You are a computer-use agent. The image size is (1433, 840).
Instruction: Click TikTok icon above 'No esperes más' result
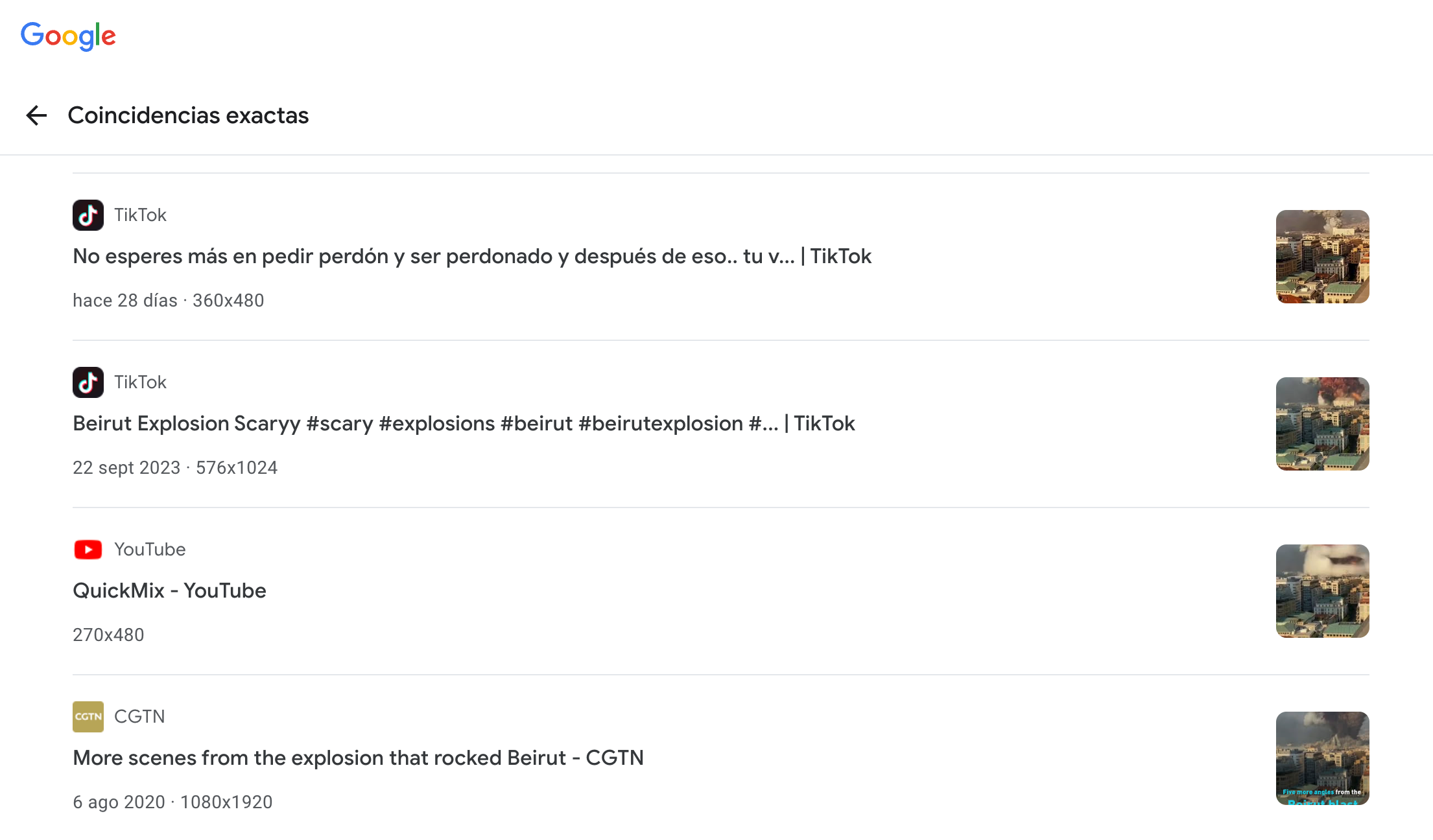88,215
